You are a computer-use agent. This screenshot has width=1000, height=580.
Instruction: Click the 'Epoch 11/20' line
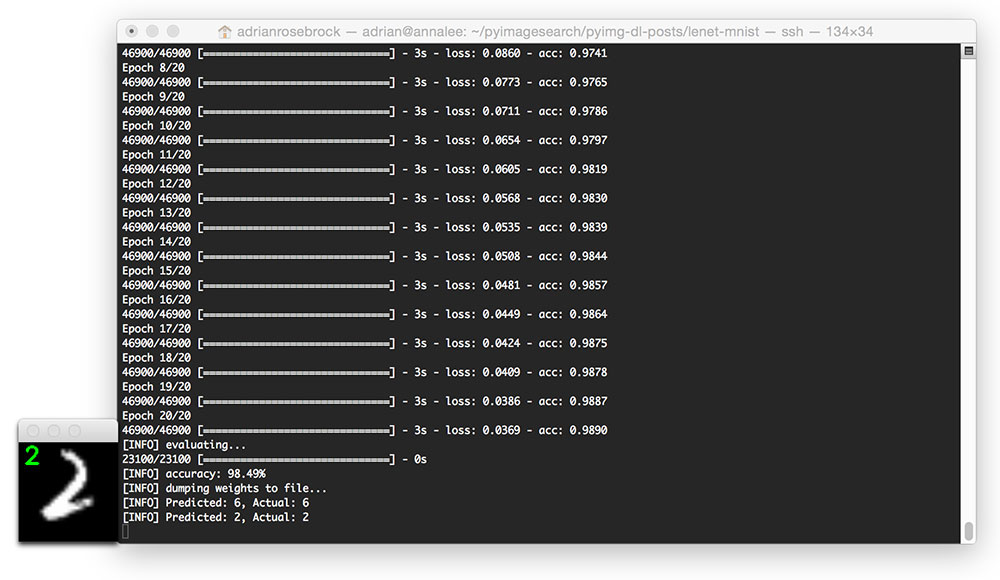[156, 154]
